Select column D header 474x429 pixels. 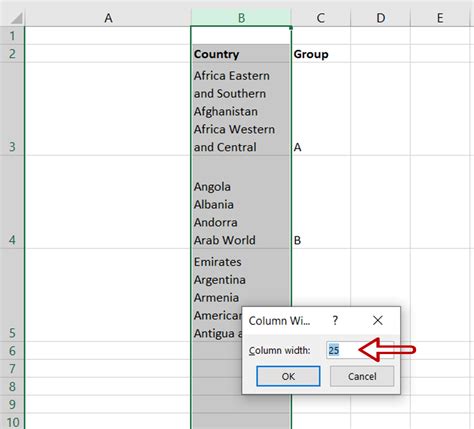point(380,18)
